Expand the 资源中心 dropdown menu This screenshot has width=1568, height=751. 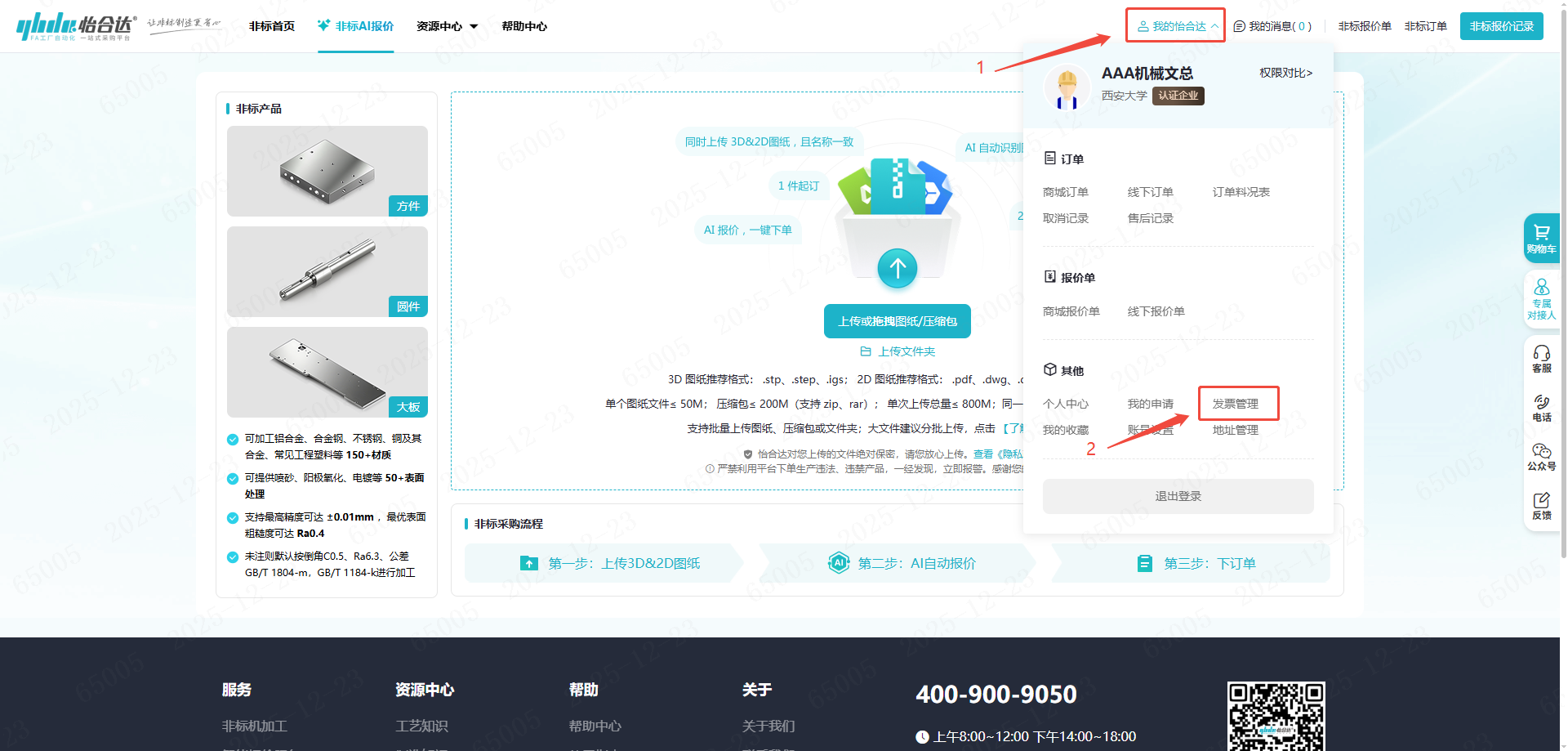[x=447, y=26]
